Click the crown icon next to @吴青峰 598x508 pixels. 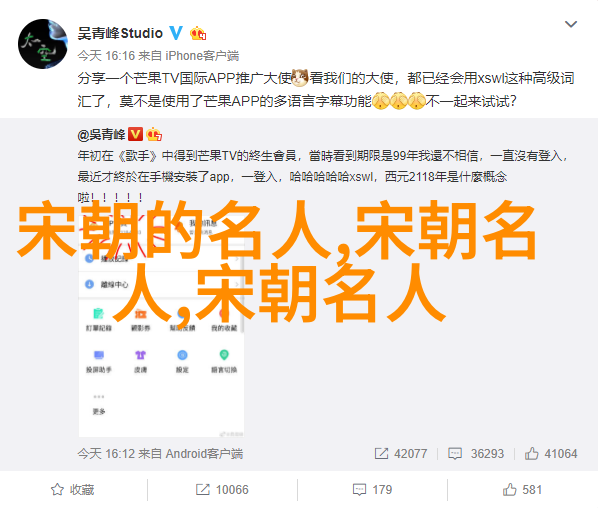coord(154,134)
